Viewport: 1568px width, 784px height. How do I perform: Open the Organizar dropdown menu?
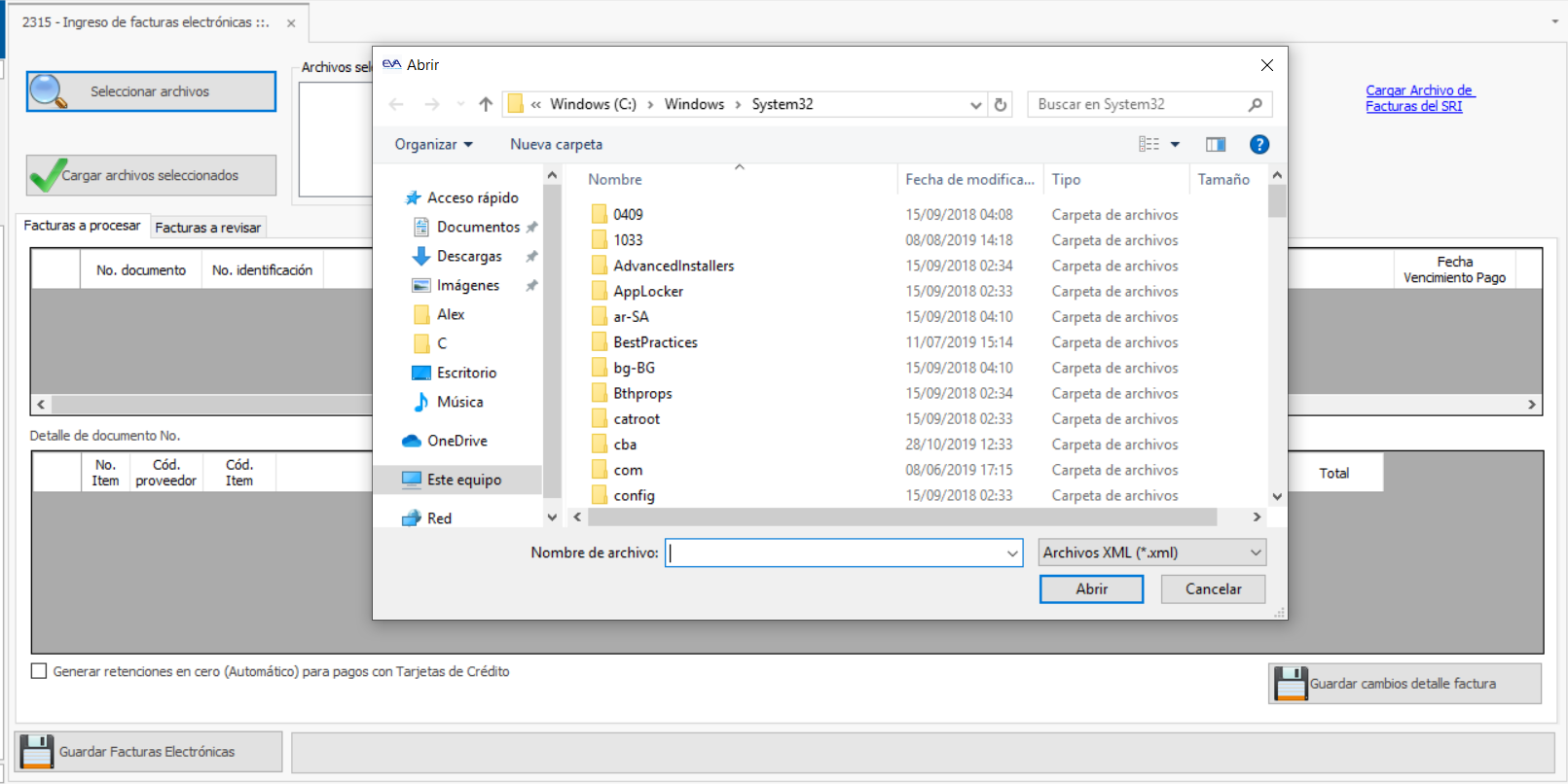(x=434, y=144)
